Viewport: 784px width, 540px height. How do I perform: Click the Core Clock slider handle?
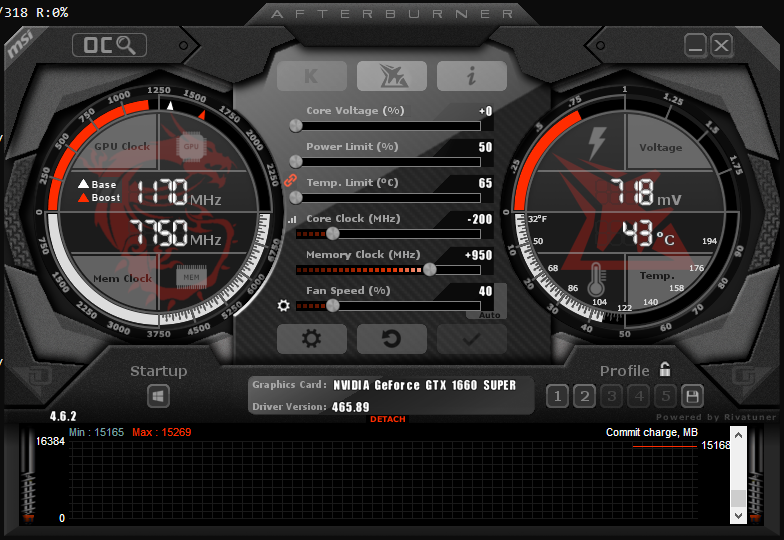[x=332, y=234]
